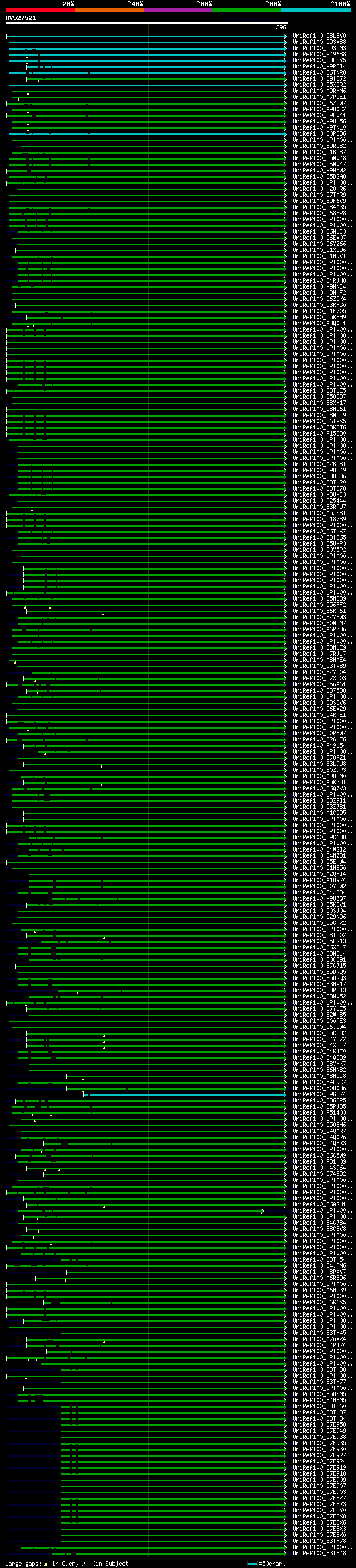356x1568 pixels.
Task: Click the UniRef100_Q6Y266 label
Action: click(319, 244)
